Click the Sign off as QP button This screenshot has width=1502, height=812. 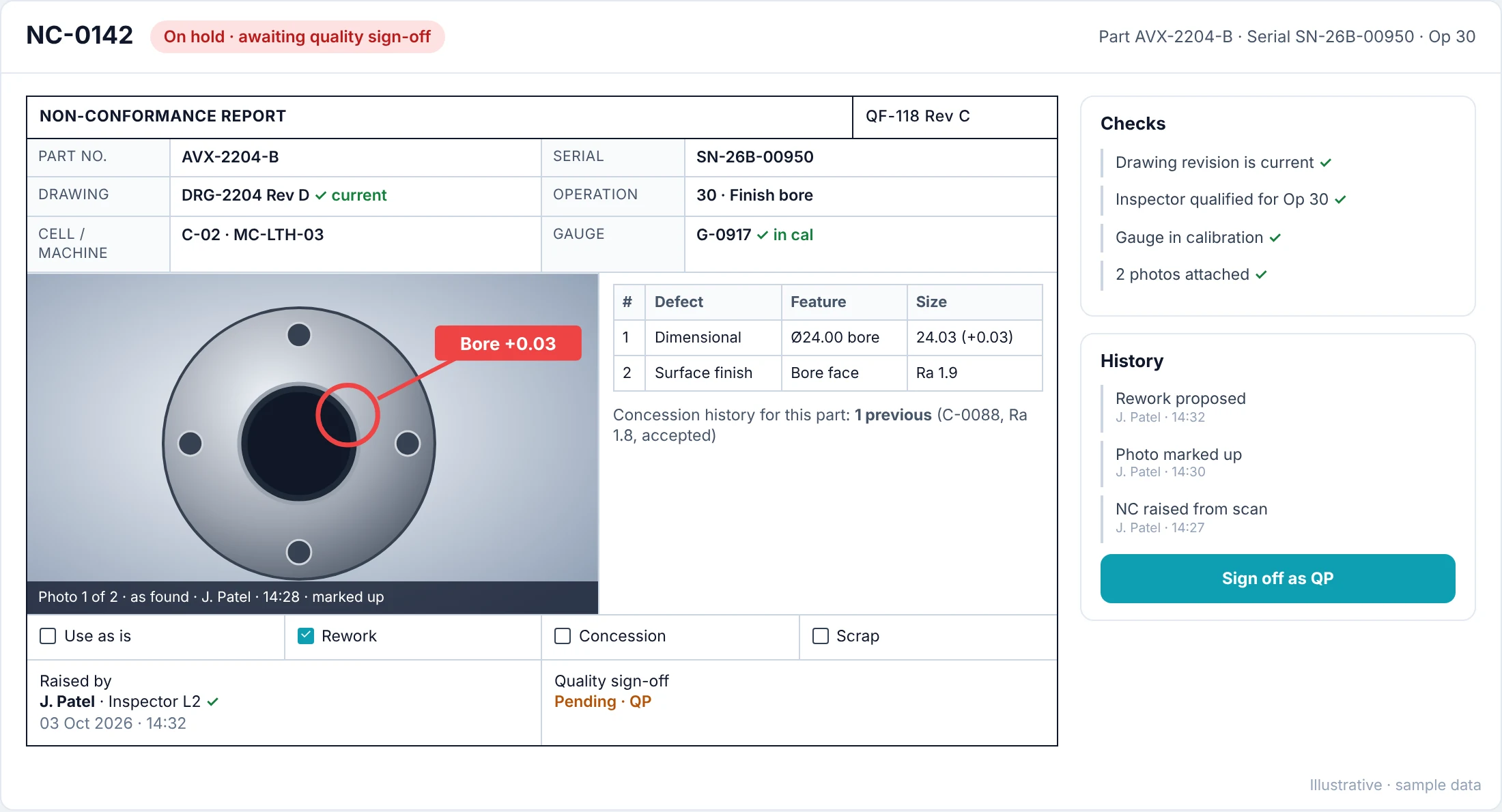(1277, 579)
